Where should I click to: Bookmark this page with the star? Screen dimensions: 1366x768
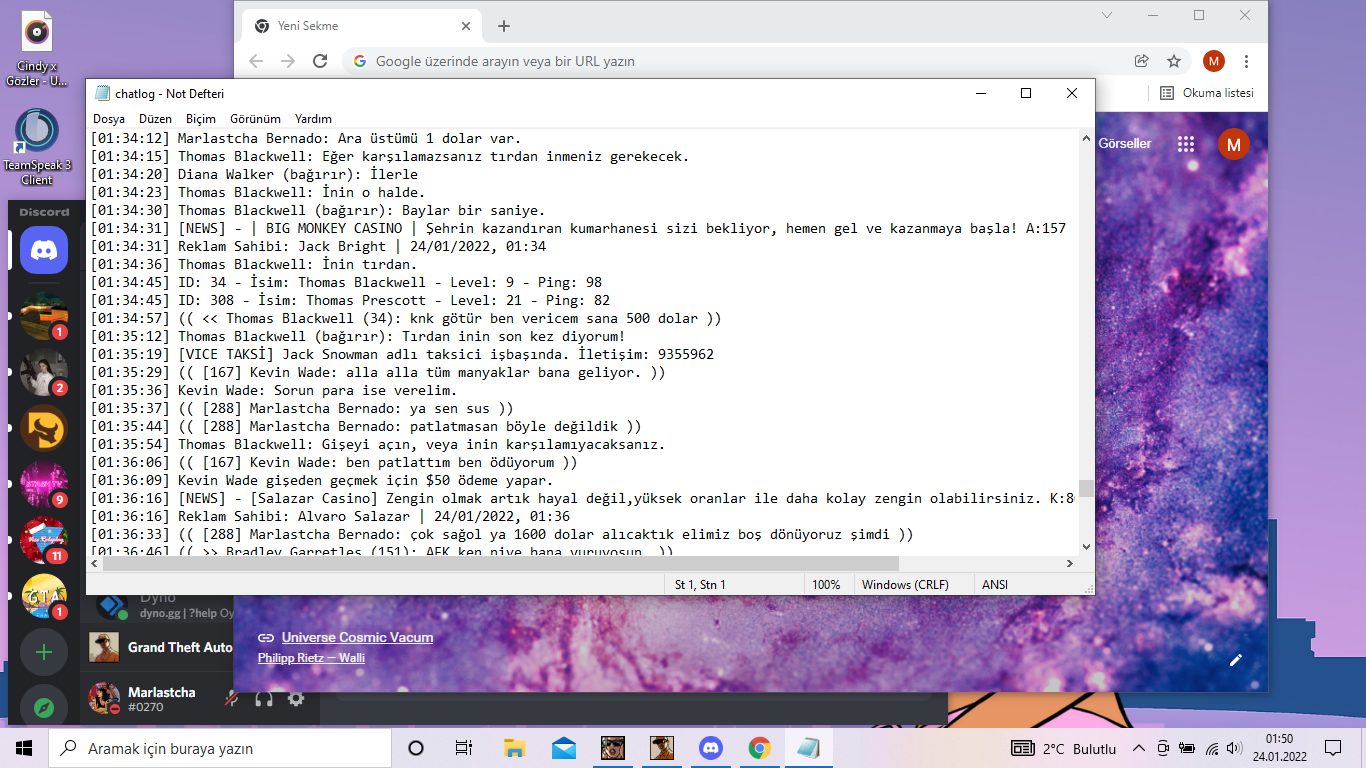pos(1174,61)
